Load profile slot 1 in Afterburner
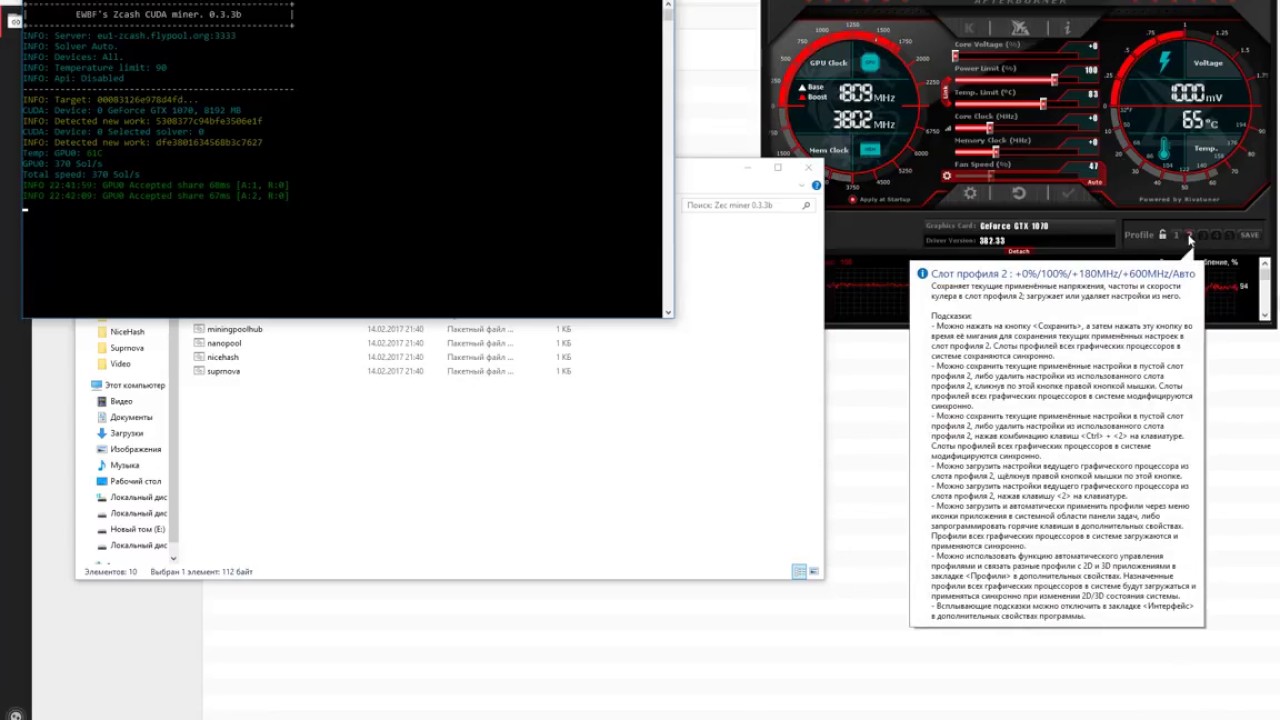Viewport: 1280px width, 720px height. coord(1176,235)
